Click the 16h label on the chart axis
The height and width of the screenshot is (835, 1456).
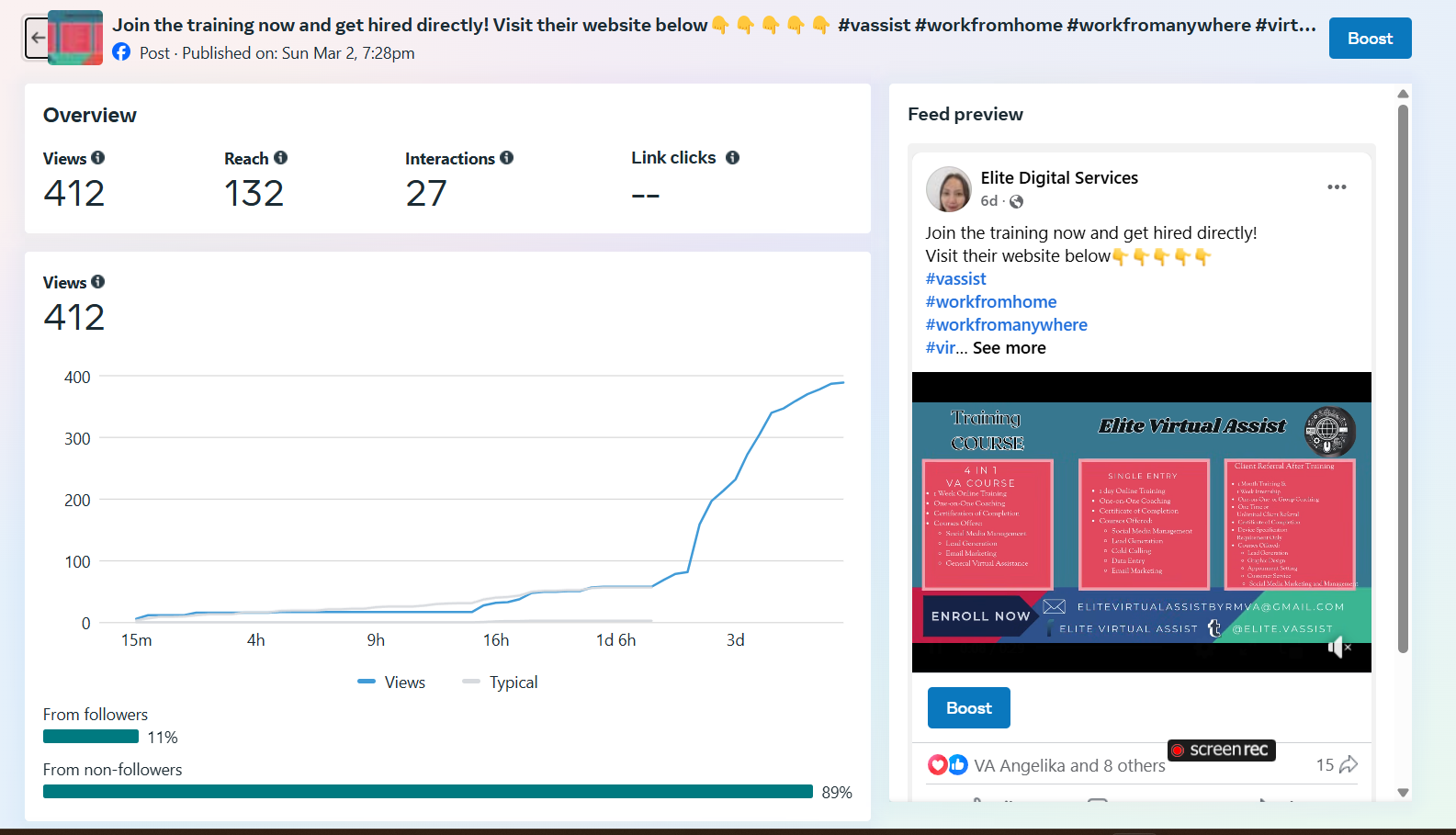coord(496,640)
